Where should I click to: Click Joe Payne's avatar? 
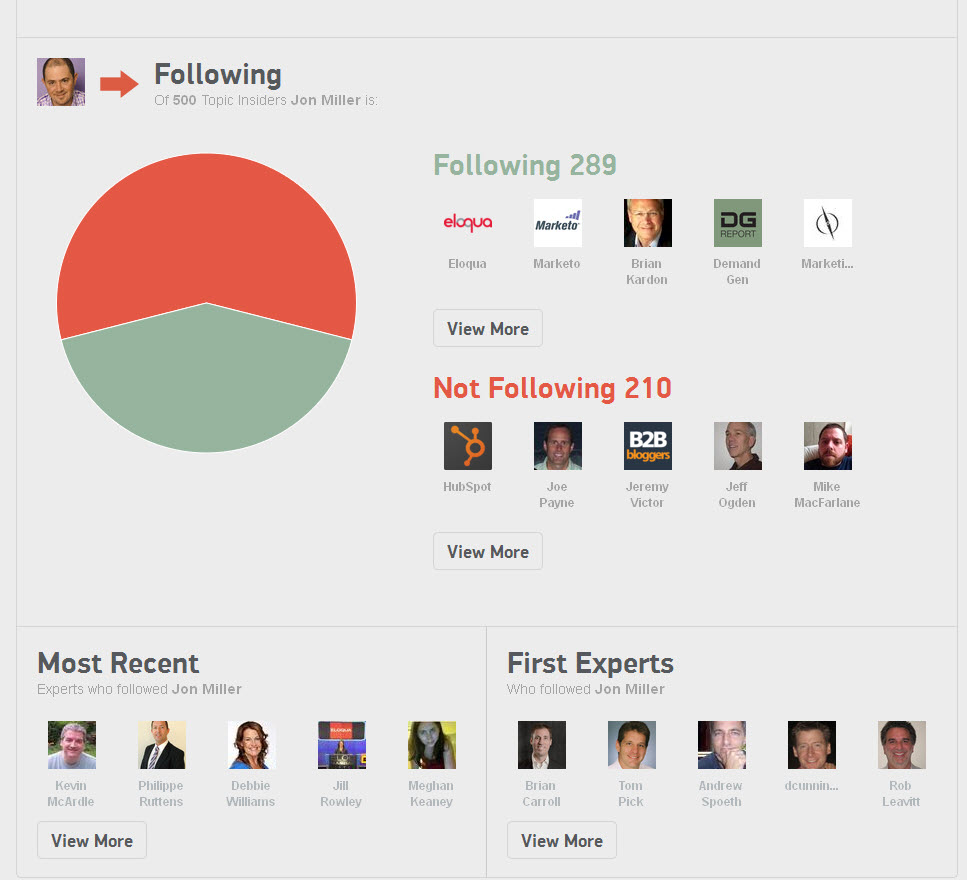tap(557, 446)
